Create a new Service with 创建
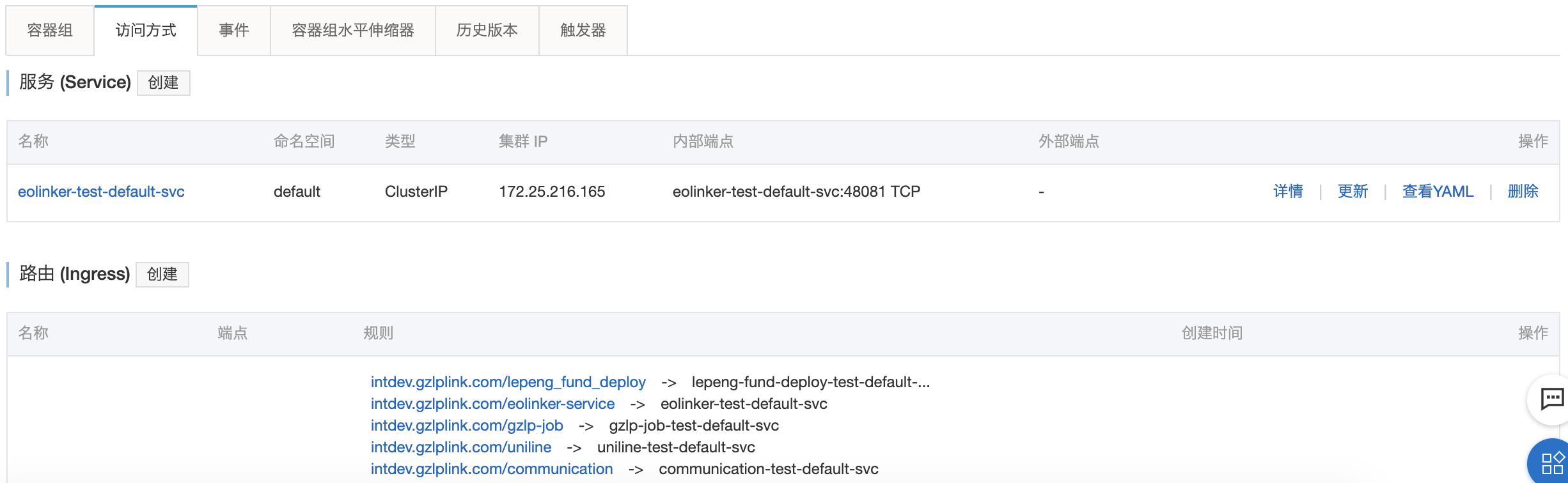The height and width of the screenshot is (483, 1568). click(x=164, y=82)
